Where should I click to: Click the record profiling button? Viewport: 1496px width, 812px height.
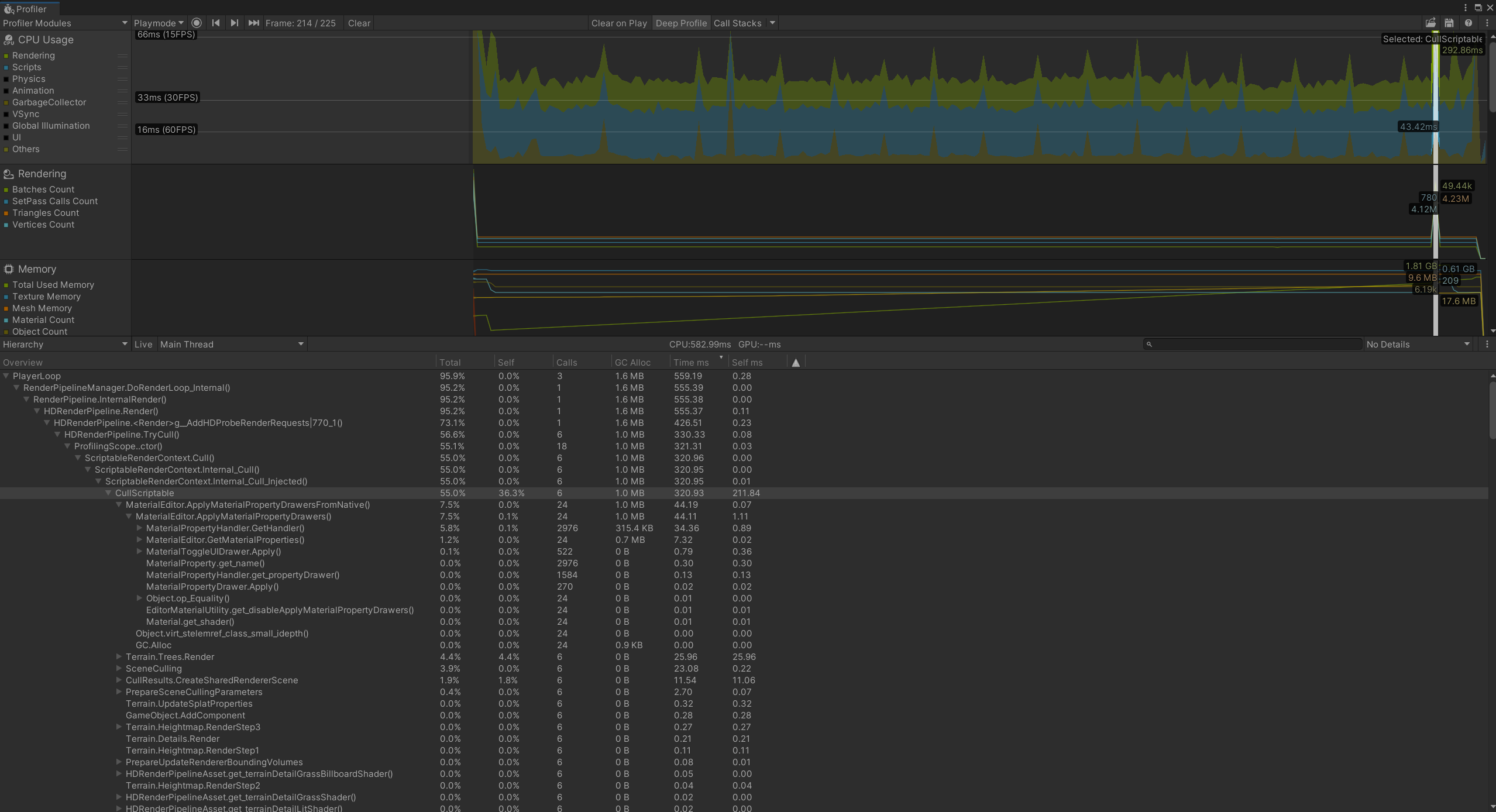click(197, 23)
